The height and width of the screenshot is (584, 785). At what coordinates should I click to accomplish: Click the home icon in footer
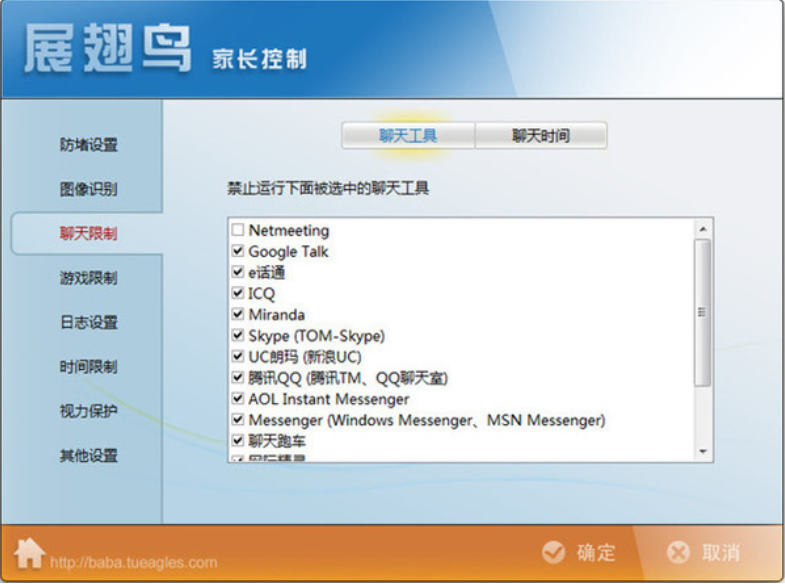point(29,553)
